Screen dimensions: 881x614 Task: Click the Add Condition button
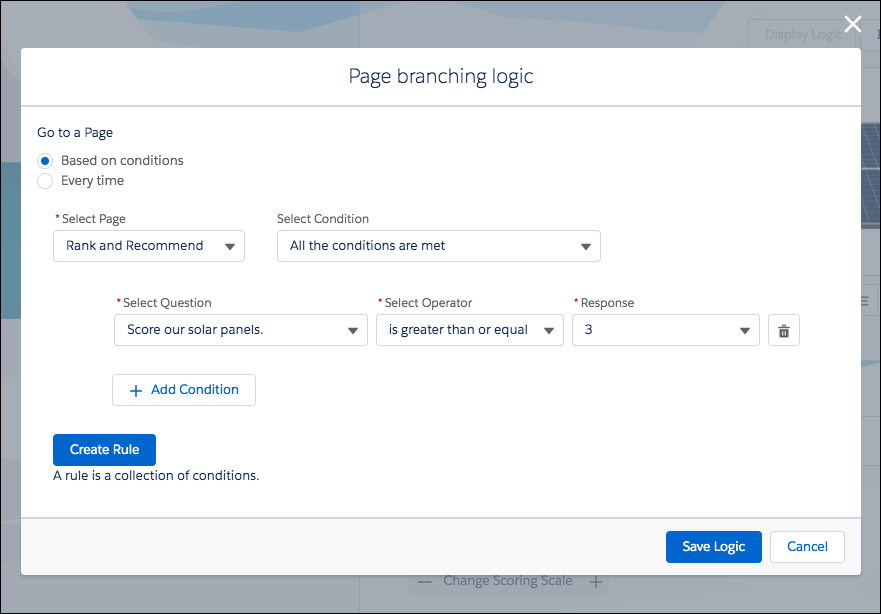point(184,390)
